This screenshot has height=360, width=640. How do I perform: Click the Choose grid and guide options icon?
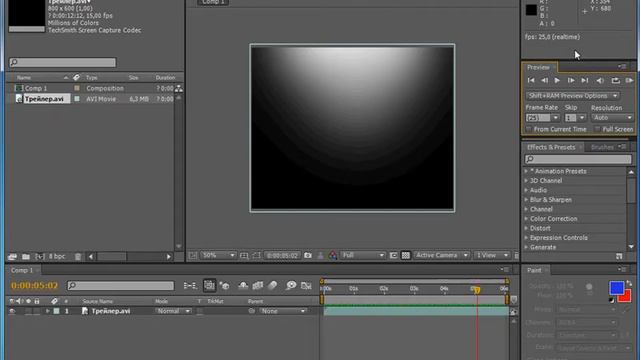click(x=244, y=256)
